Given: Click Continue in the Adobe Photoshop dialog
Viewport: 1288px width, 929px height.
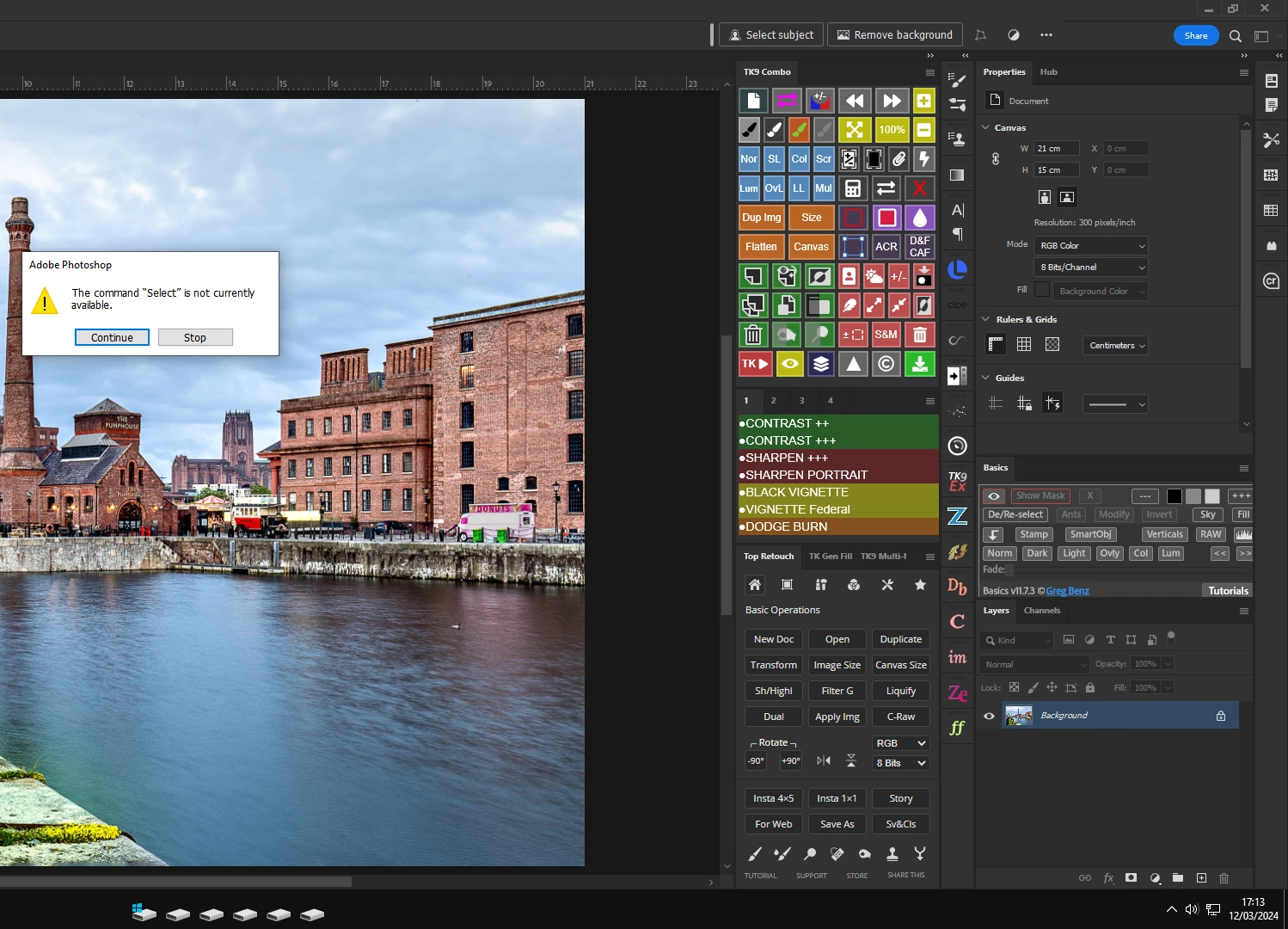Looking at the screenshot, I should (112, 338).
